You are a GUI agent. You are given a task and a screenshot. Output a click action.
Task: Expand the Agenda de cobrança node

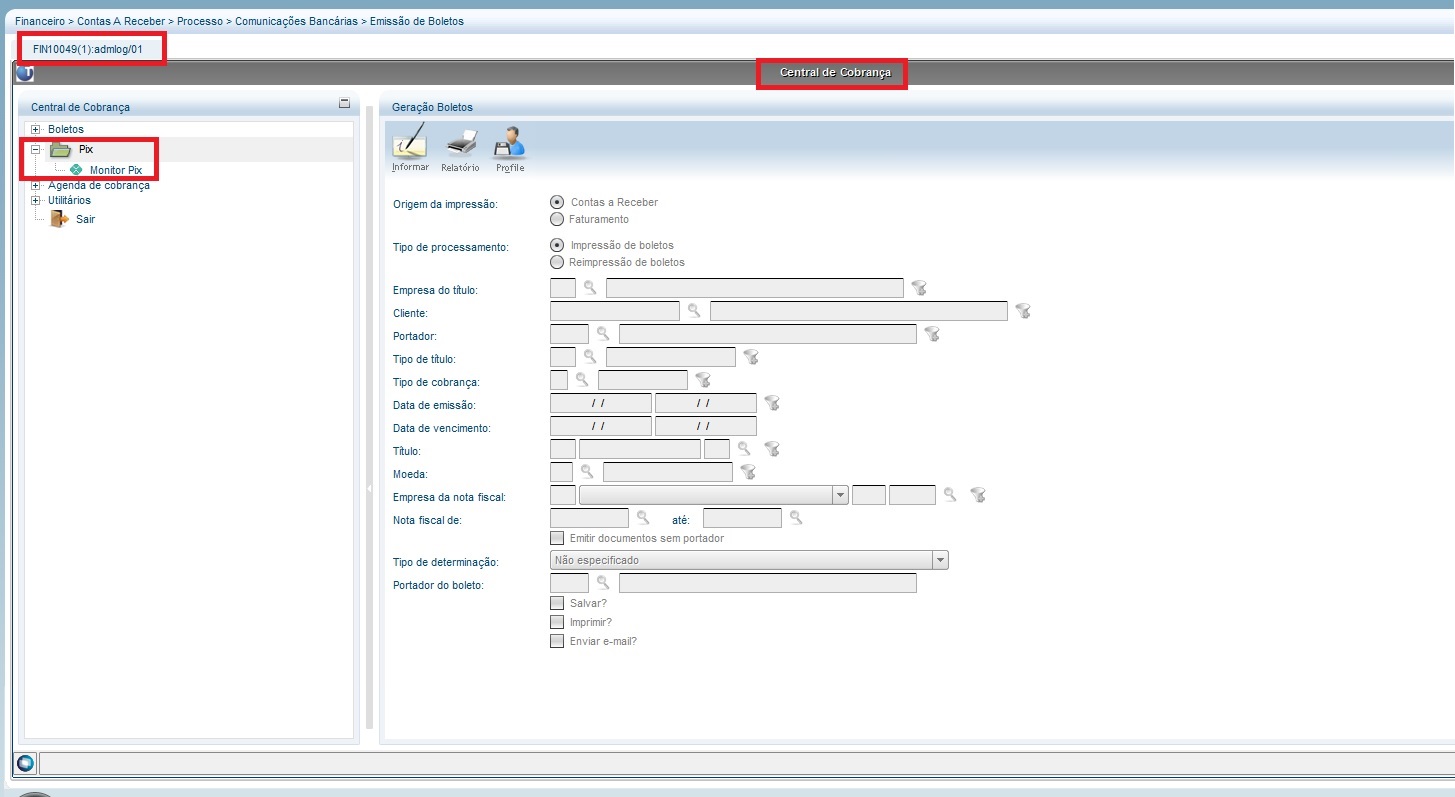click(36, 185)
